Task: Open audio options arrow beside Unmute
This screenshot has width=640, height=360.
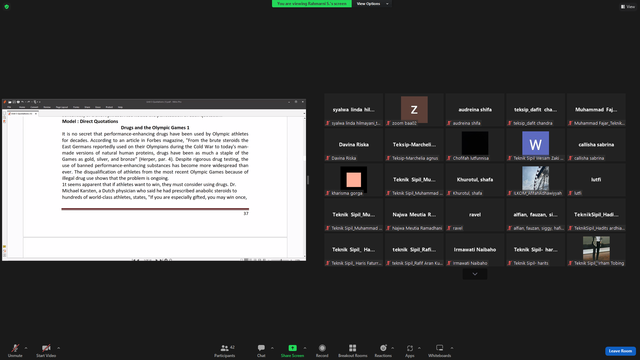Action: coord(26,348)
